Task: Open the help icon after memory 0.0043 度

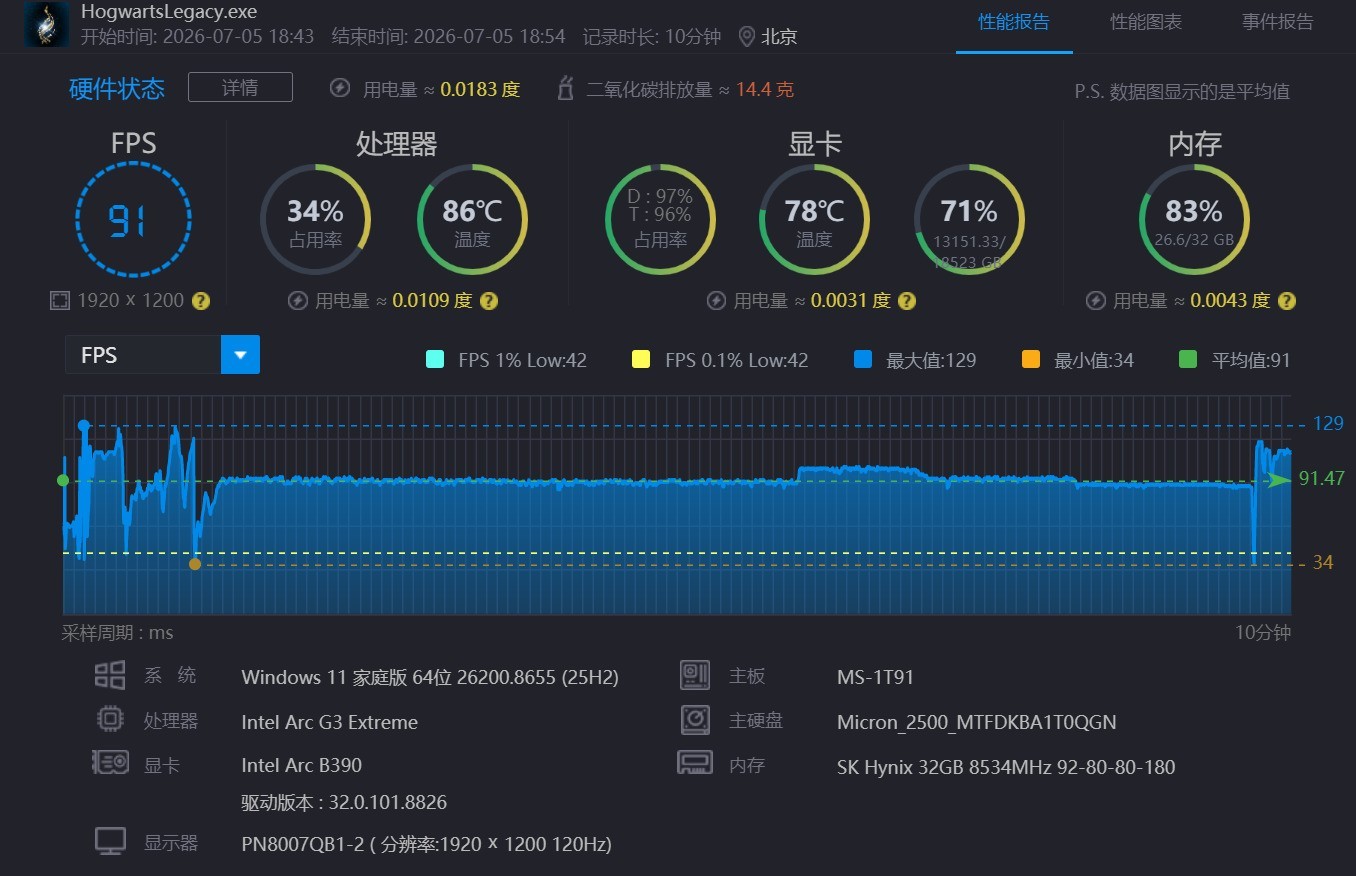Action: tap(1287, 300)
